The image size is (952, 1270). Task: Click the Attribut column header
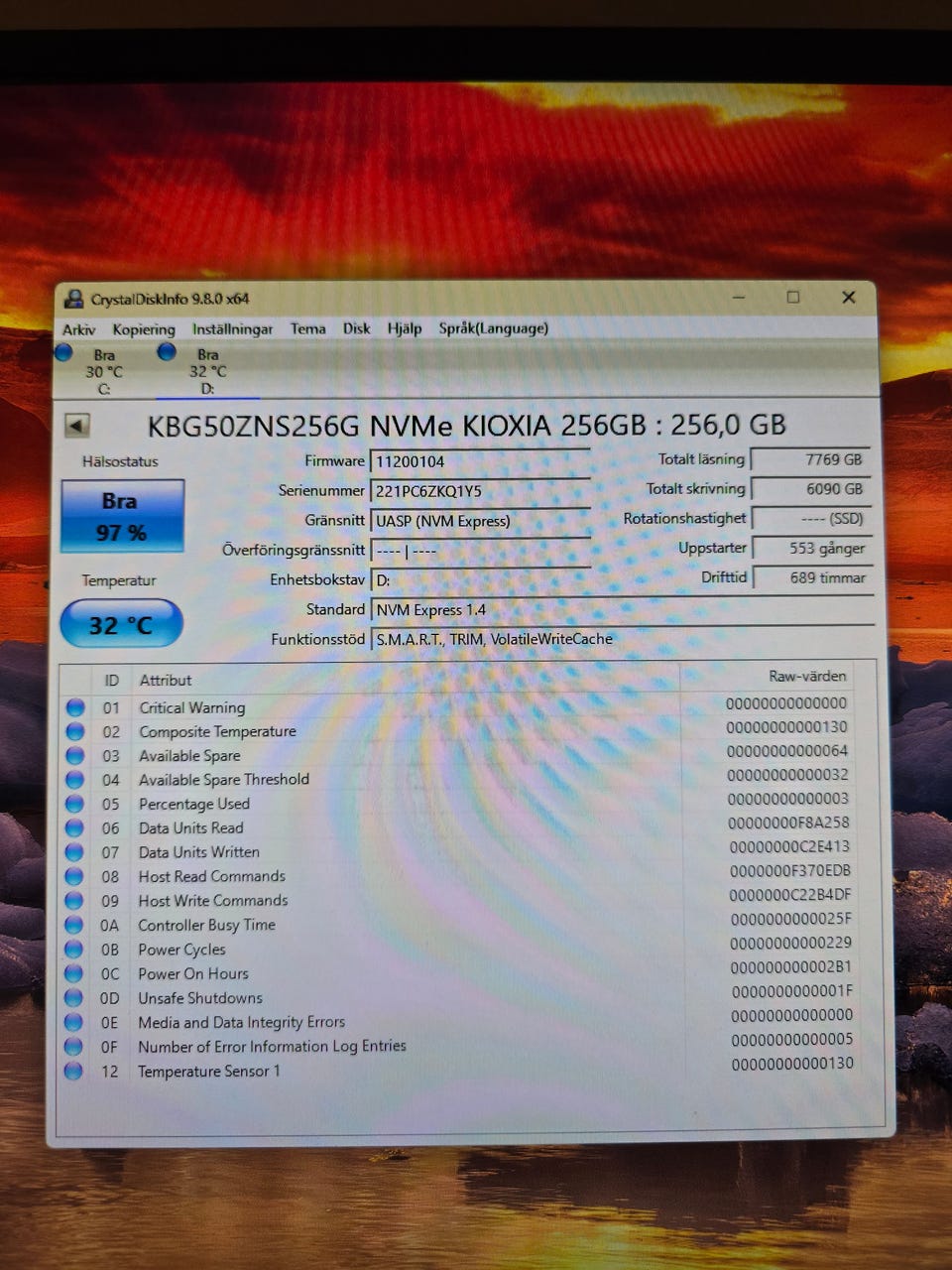point(166,681)
